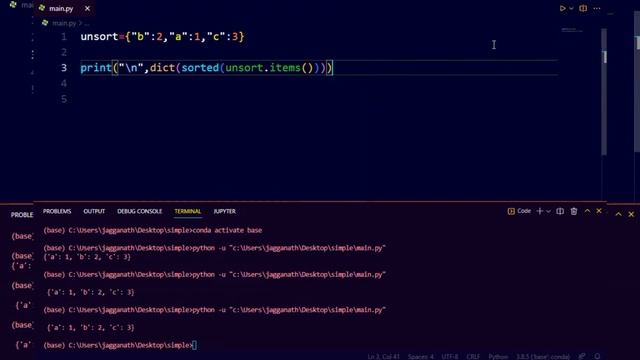Close the main.py editor tab
Image resolution: width=640 pixels, height=360 pixels.
(87, 8)
